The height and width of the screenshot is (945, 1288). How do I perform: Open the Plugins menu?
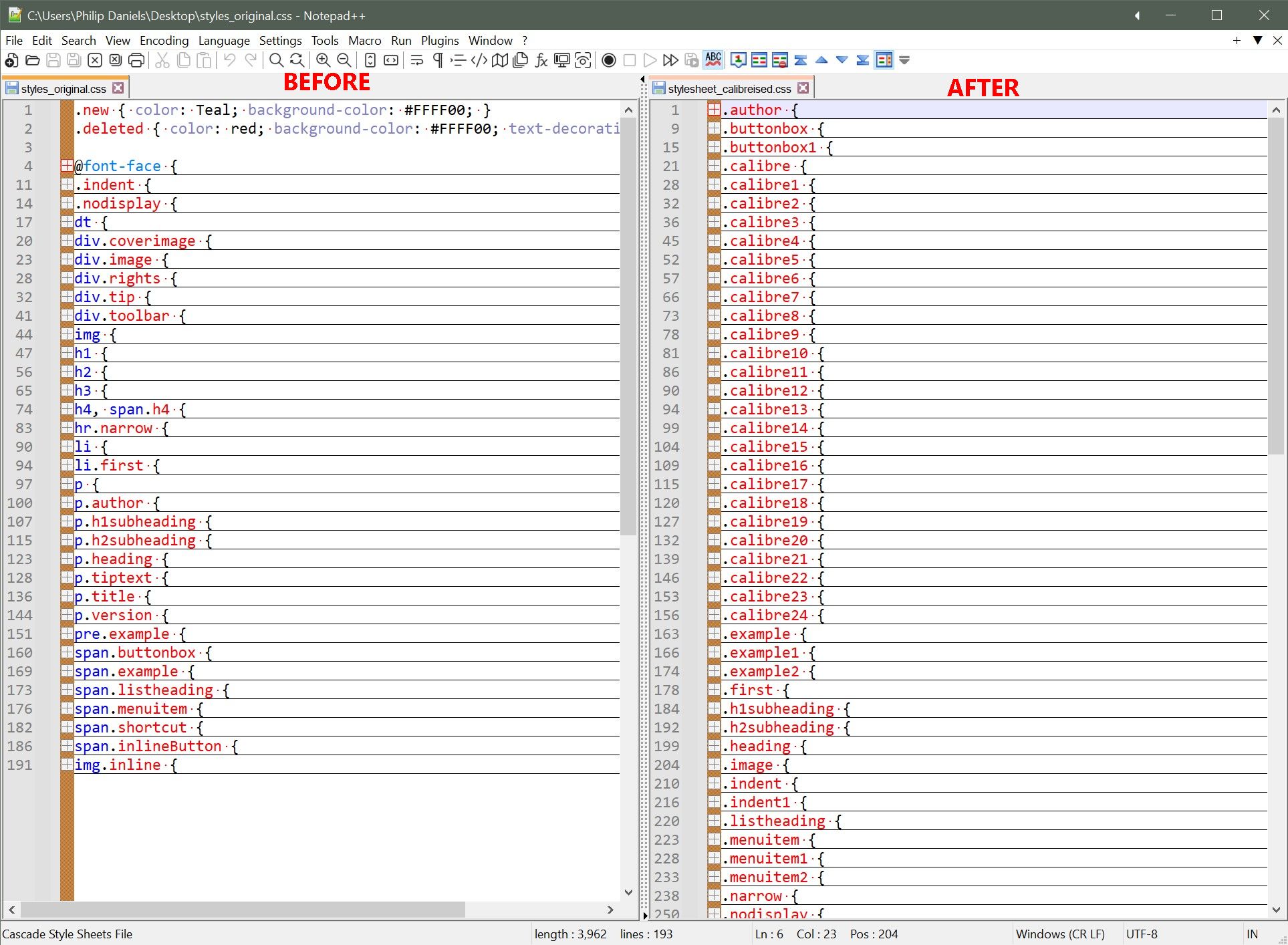point(439,41)
